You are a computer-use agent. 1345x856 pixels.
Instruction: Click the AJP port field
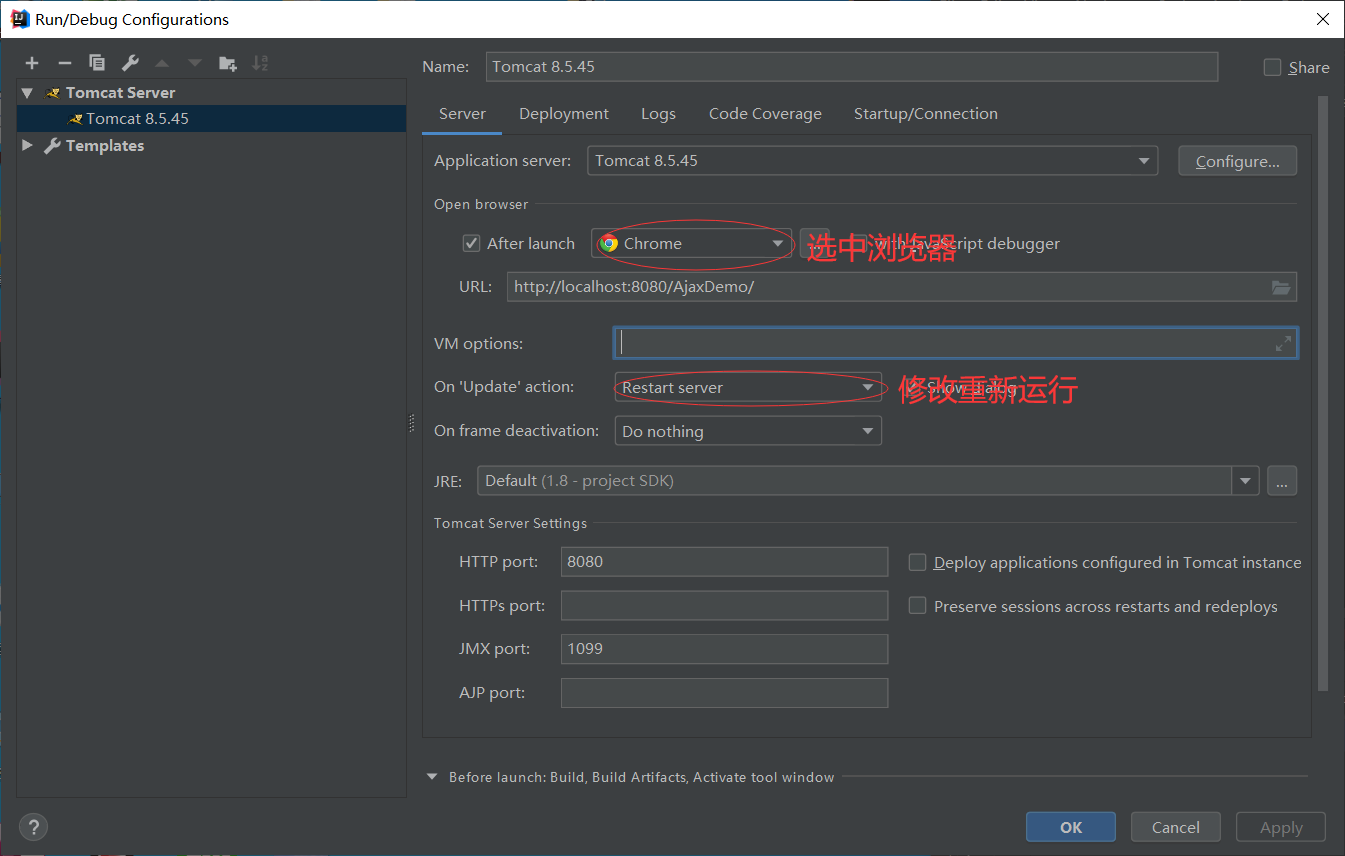725,693
